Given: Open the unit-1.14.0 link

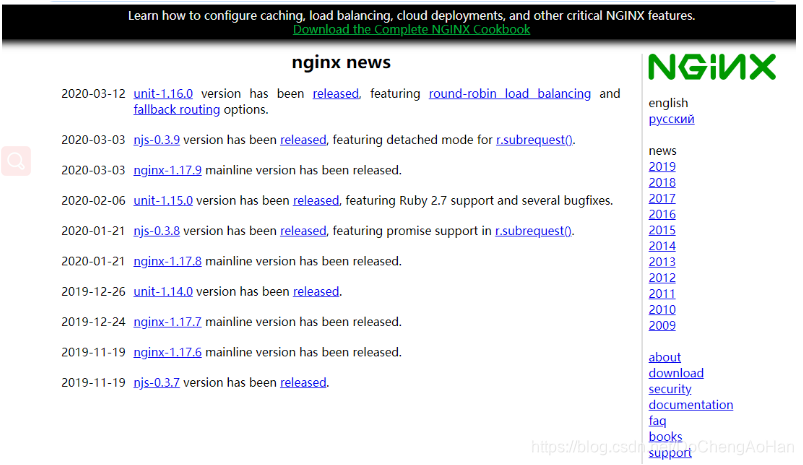Looking at the screenshot, I should tap(163, 291).
